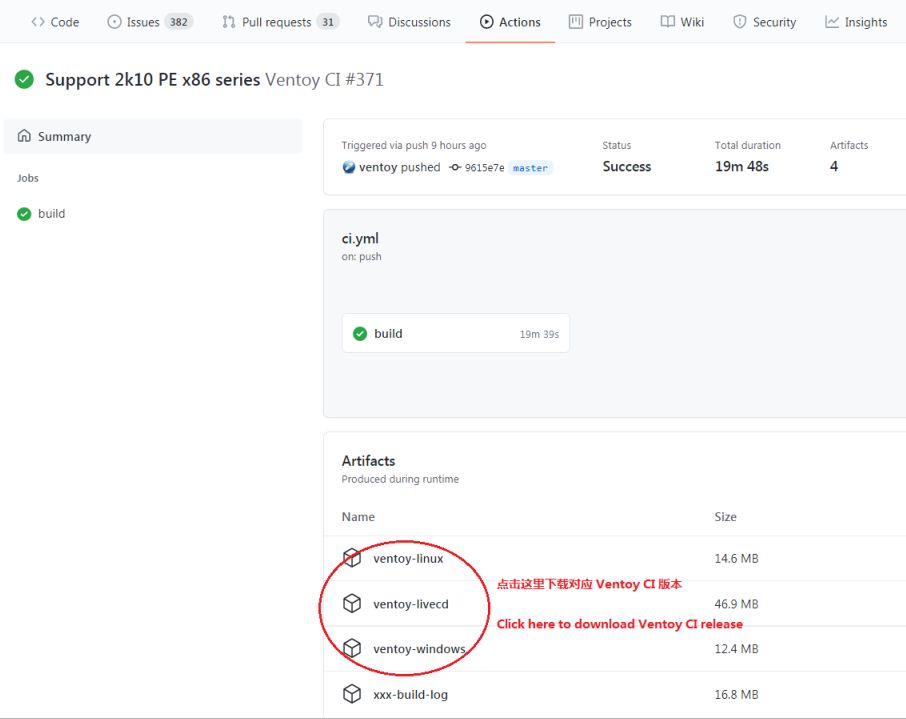The image size is (906, 719).
Task: Click the total duration 19m 48s
Action: click(742, 166)
